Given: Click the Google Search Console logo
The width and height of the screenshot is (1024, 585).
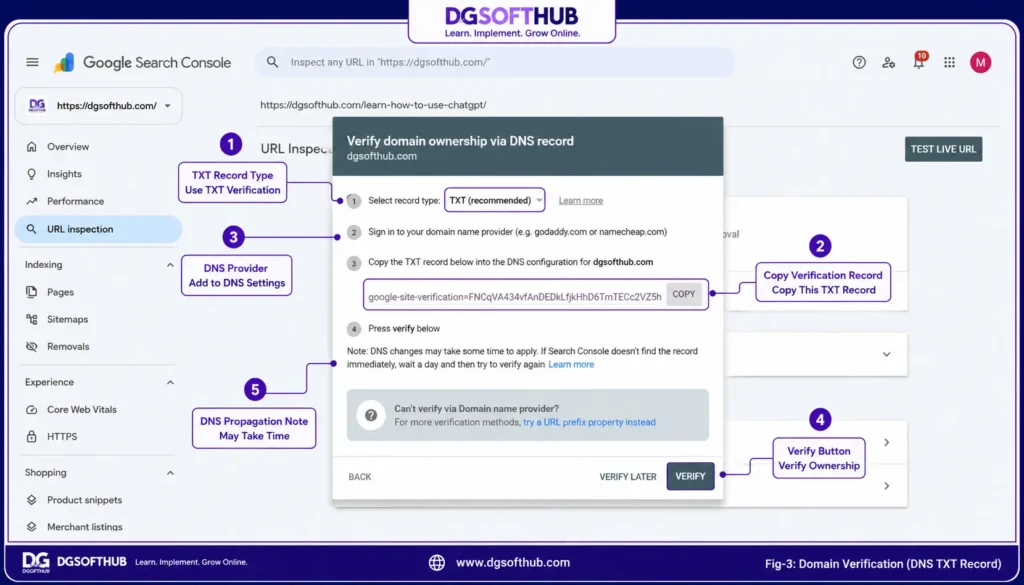Looking at the screenshot, I should click(x=143, y=63).
